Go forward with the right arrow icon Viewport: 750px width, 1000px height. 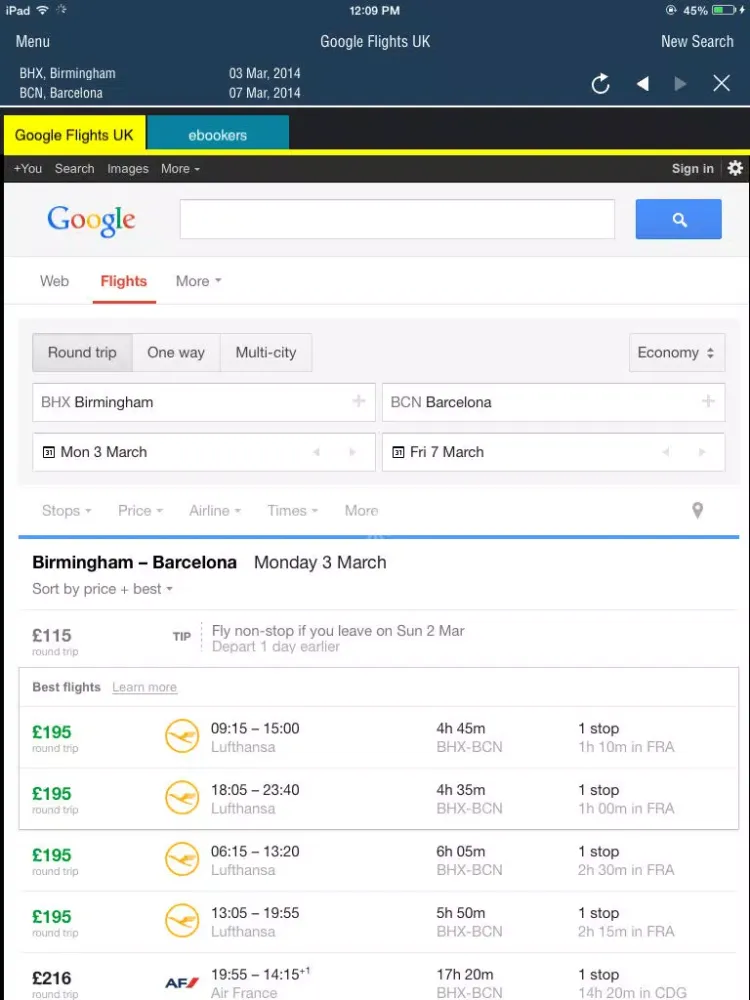[680, 84]
